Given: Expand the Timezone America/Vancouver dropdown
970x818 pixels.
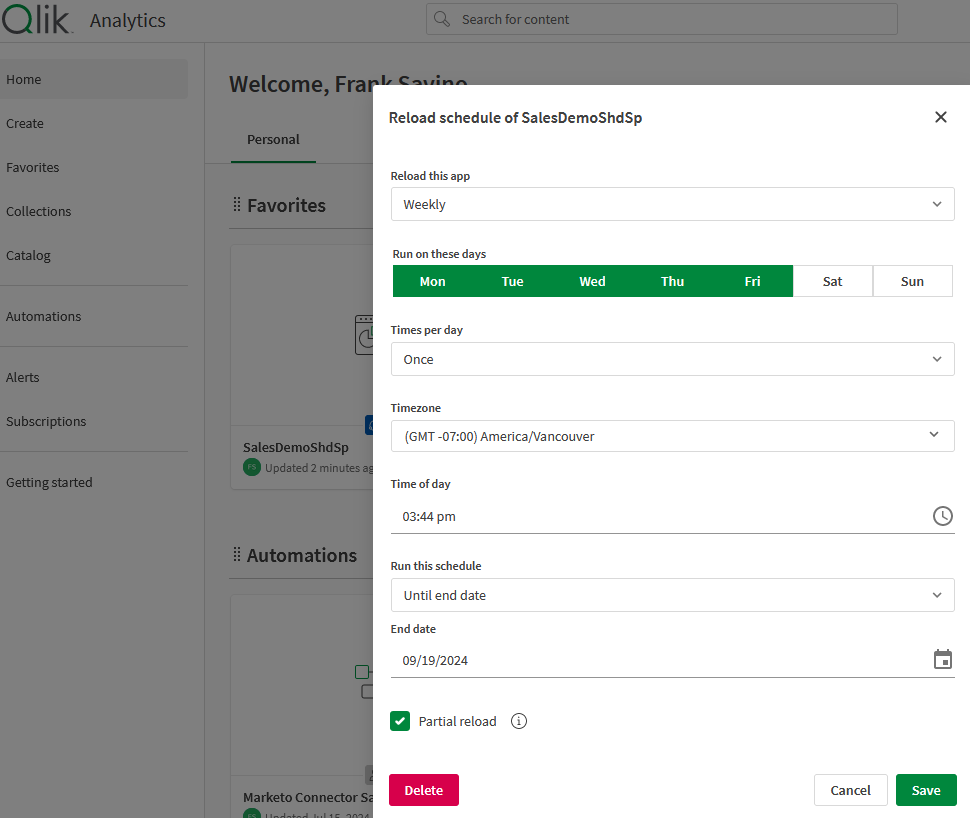Looking at the screenshot, I should click(672, 436).
